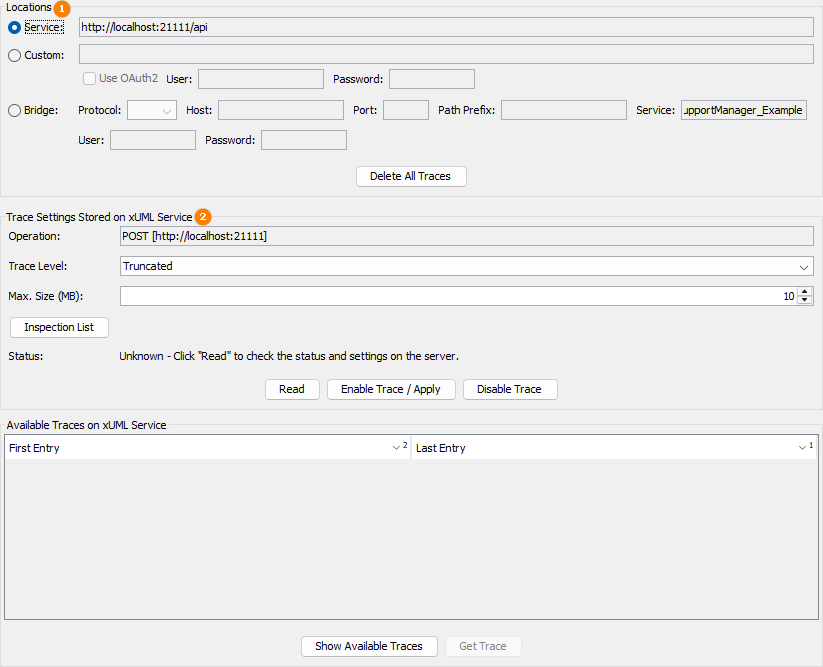Click the Max. Size (MB) input field
Image resolution: width=823 pixels, height=667 pixels.
tap(450, 296)
